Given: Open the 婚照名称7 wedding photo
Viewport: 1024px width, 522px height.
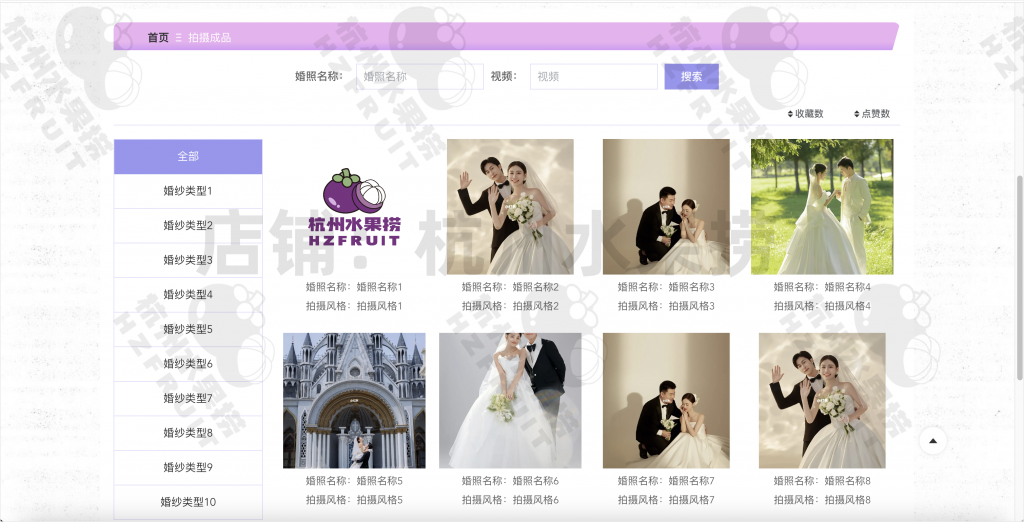Looking at the screenshot, I should tap(666, 400).
